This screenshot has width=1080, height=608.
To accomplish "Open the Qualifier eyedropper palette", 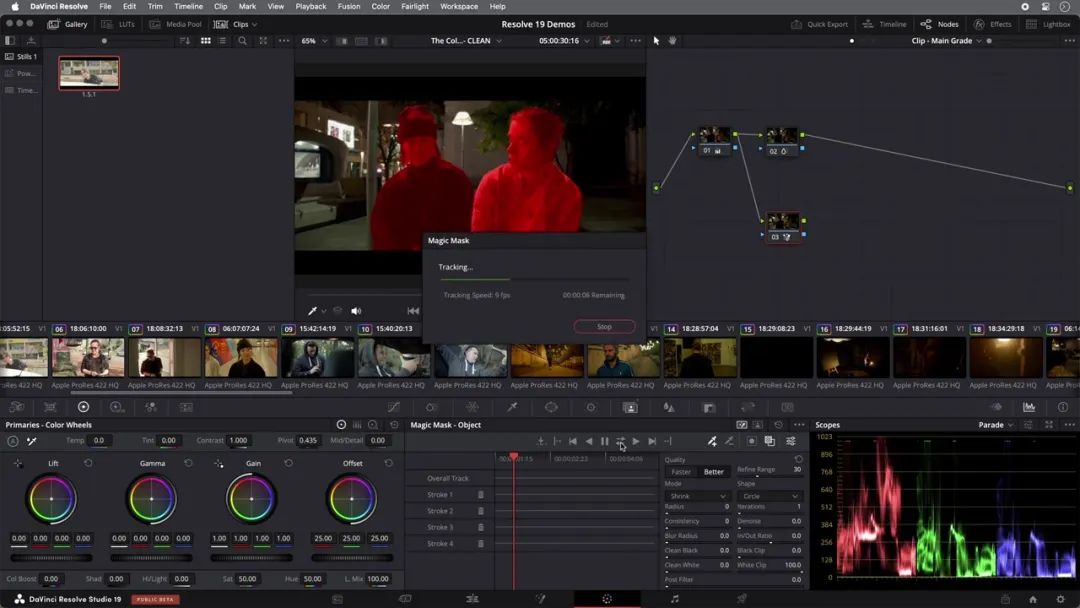I will (512, 408).
